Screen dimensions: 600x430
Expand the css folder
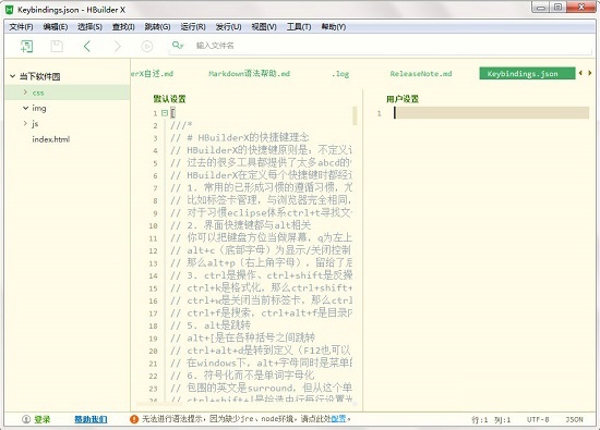pyautogui.click(x=24, y=92)
